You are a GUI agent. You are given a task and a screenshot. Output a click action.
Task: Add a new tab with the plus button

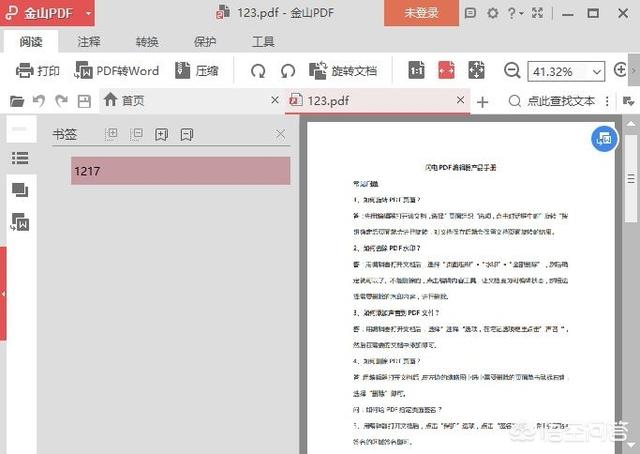(x=482, y=102)
